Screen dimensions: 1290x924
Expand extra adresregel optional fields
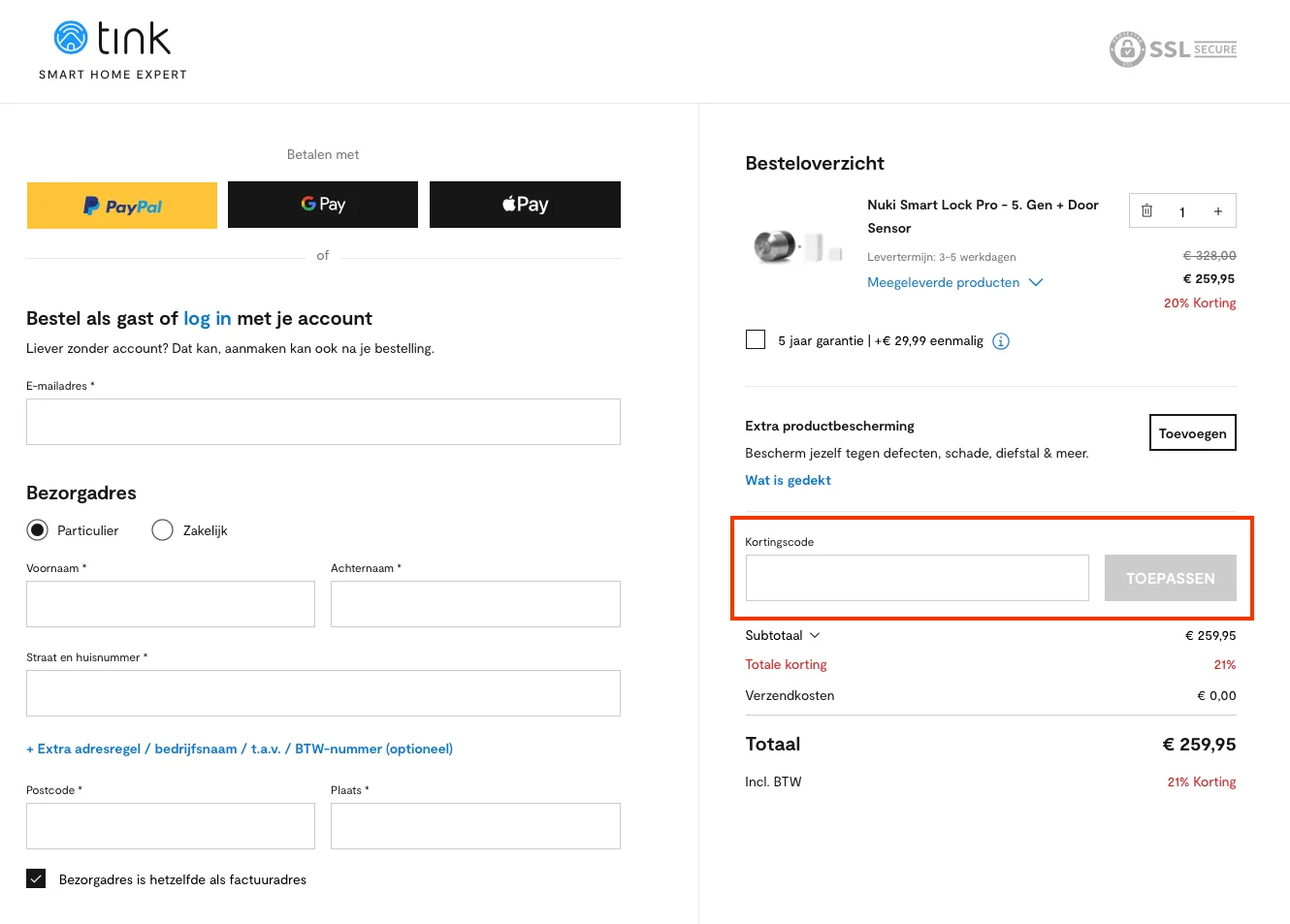[240, 749]
